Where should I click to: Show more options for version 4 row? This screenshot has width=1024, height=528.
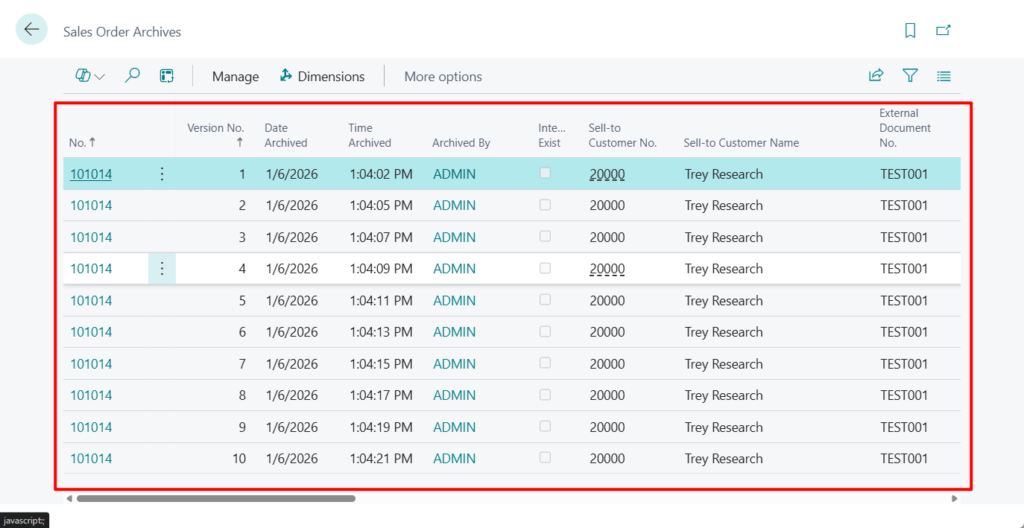162,269
